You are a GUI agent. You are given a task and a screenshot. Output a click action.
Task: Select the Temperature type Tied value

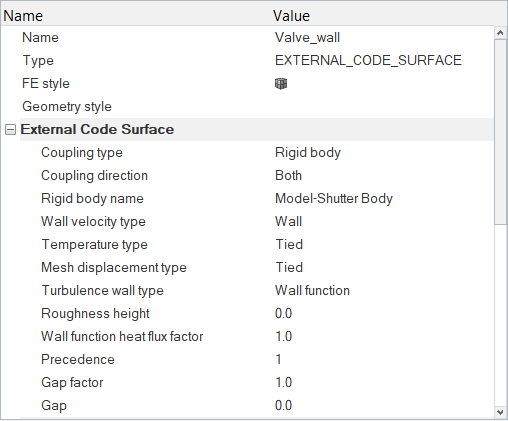point(289,244)
